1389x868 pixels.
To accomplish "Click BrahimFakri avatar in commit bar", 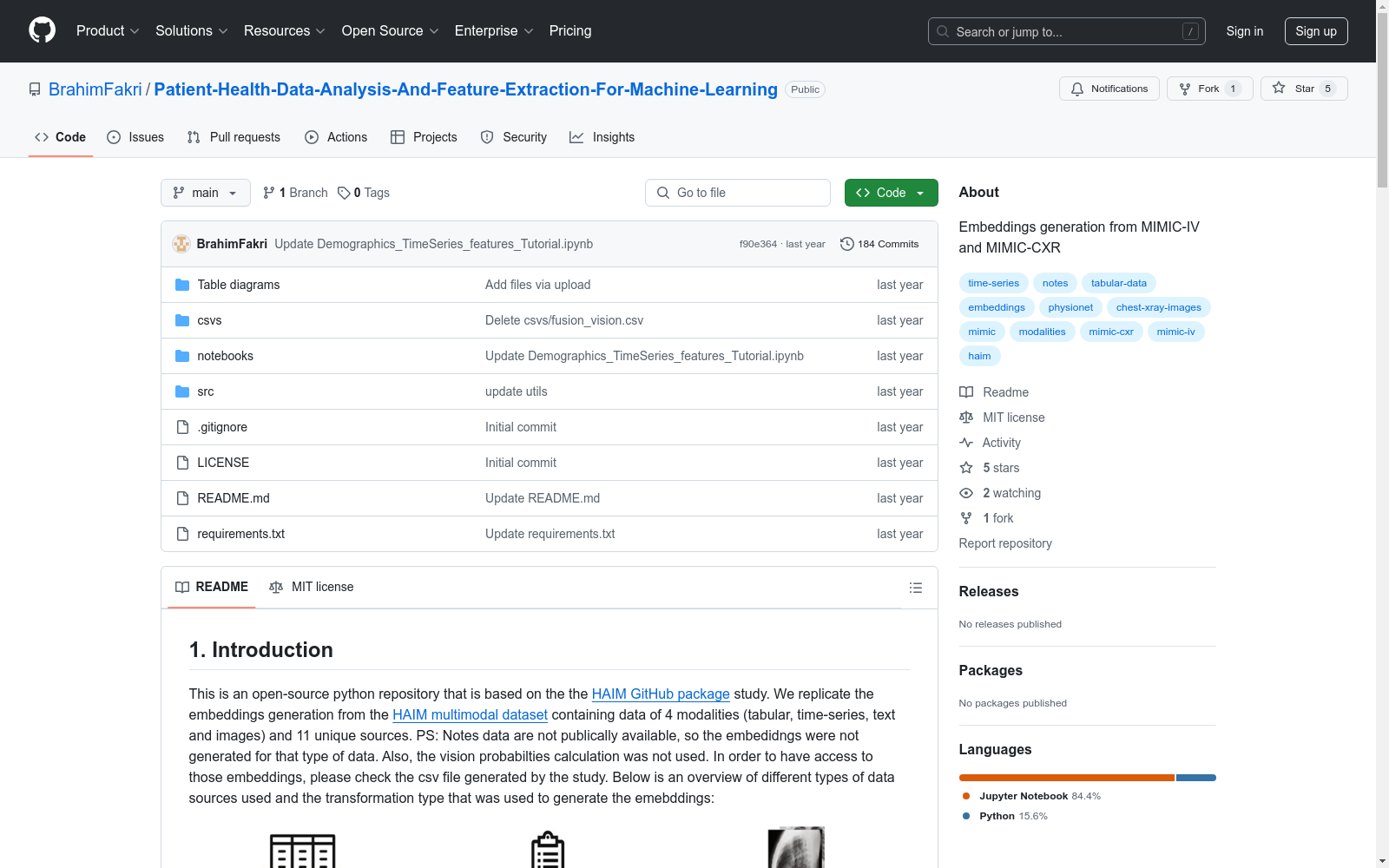I will (x=181, y=244).
